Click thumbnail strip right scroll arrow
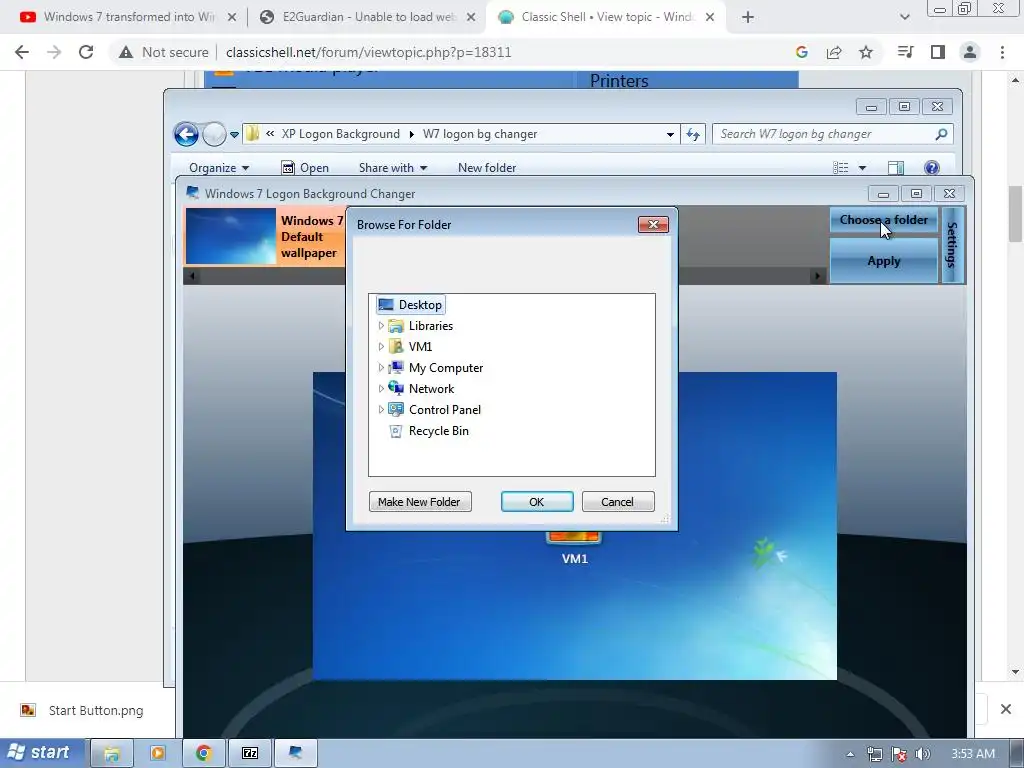The width and height of the screenshot is (1024, 768). click(x=817, y=276)
